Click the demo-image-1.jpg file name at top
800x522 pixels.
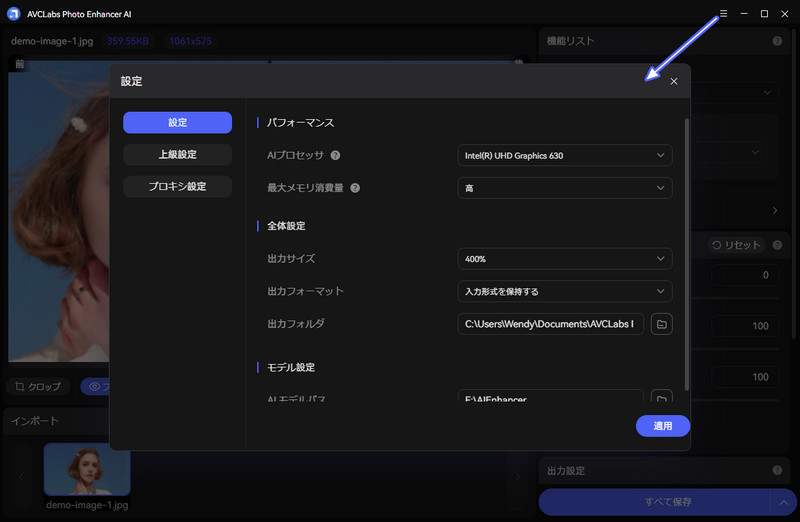pos(52,41)
